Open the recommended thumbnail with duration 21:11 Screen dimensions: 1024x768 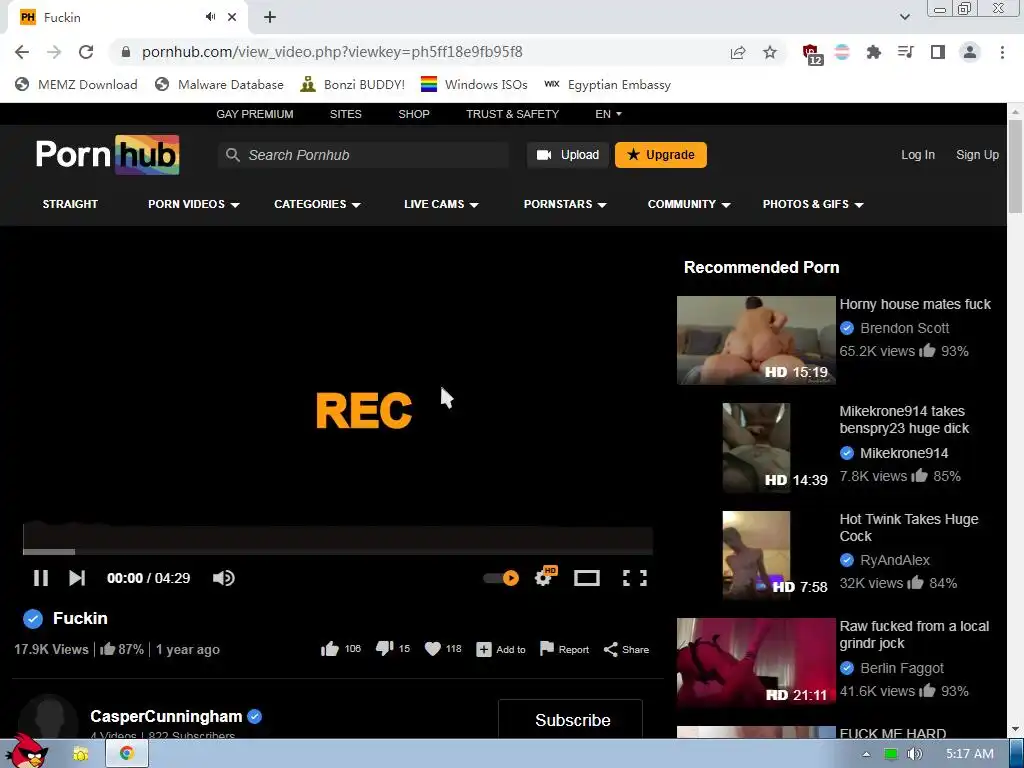[x=756, y=662]
